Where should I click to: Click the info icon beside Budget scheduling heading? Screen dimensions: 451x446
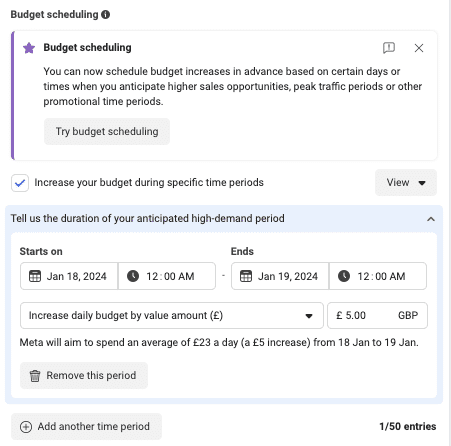tap(105, 15)
